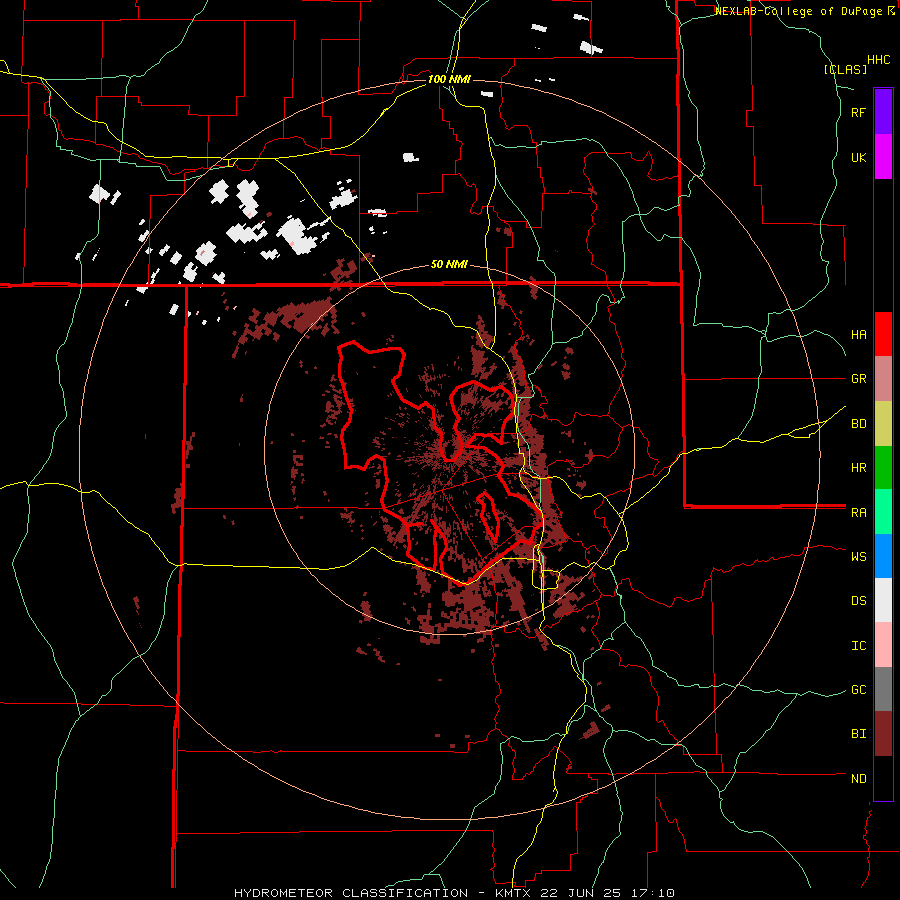Screen dimensions: 900x900
Task: Select the yellow BD legend swatch
Action: click(x=883, y=424)
